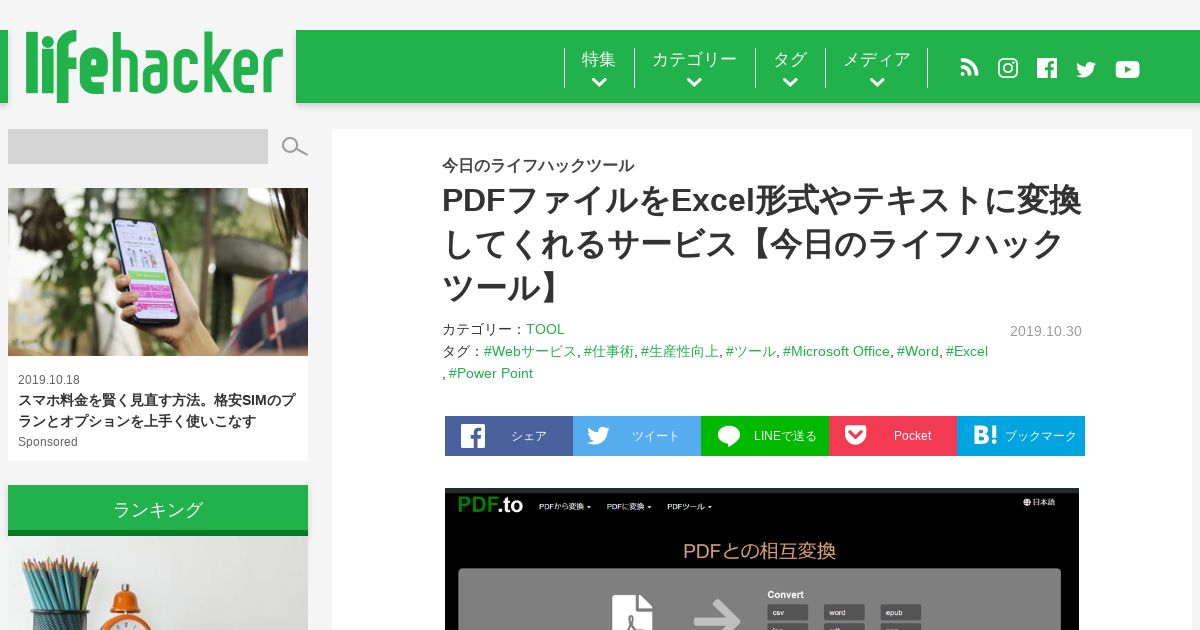
Task: Click the ブックマーク share button
Action: coord(1021,436)
